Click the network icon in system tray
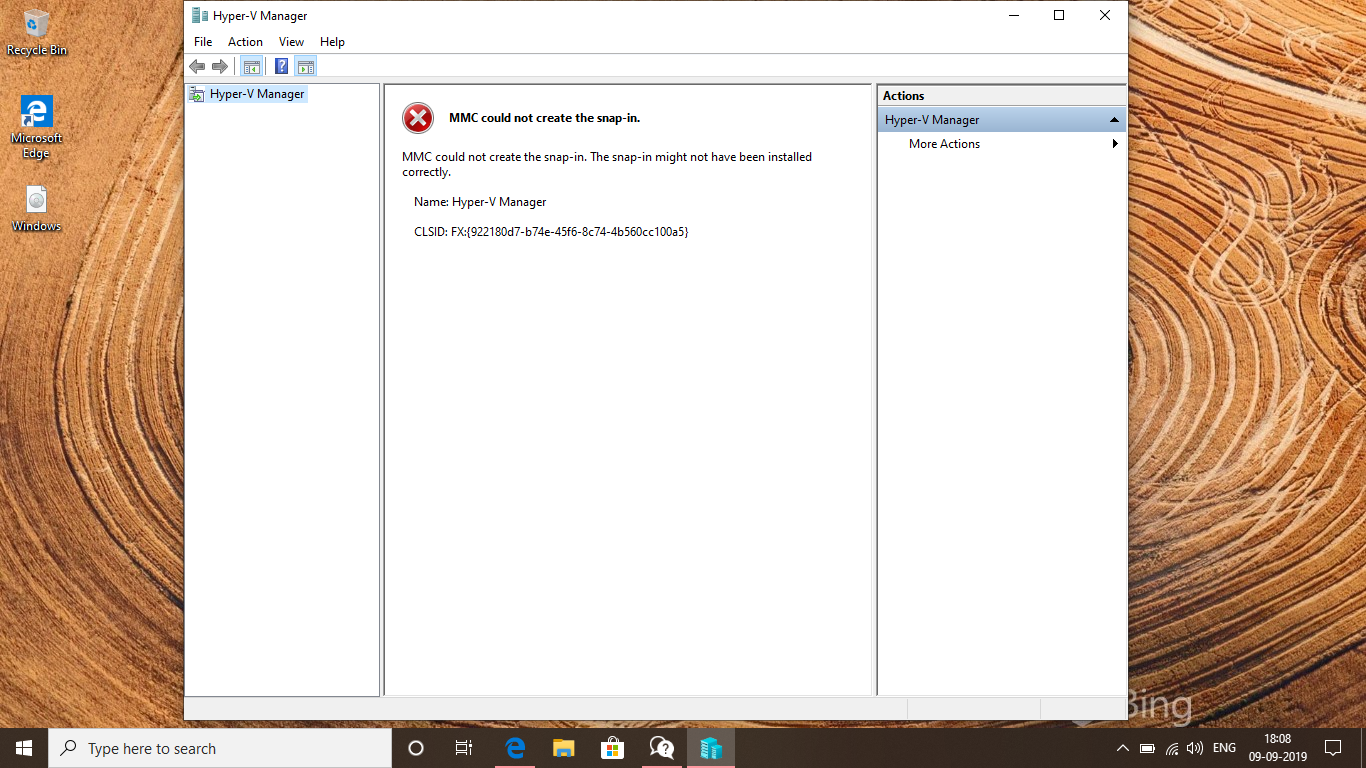This screenshot has height=768, width=1366. pos(1172,748)
